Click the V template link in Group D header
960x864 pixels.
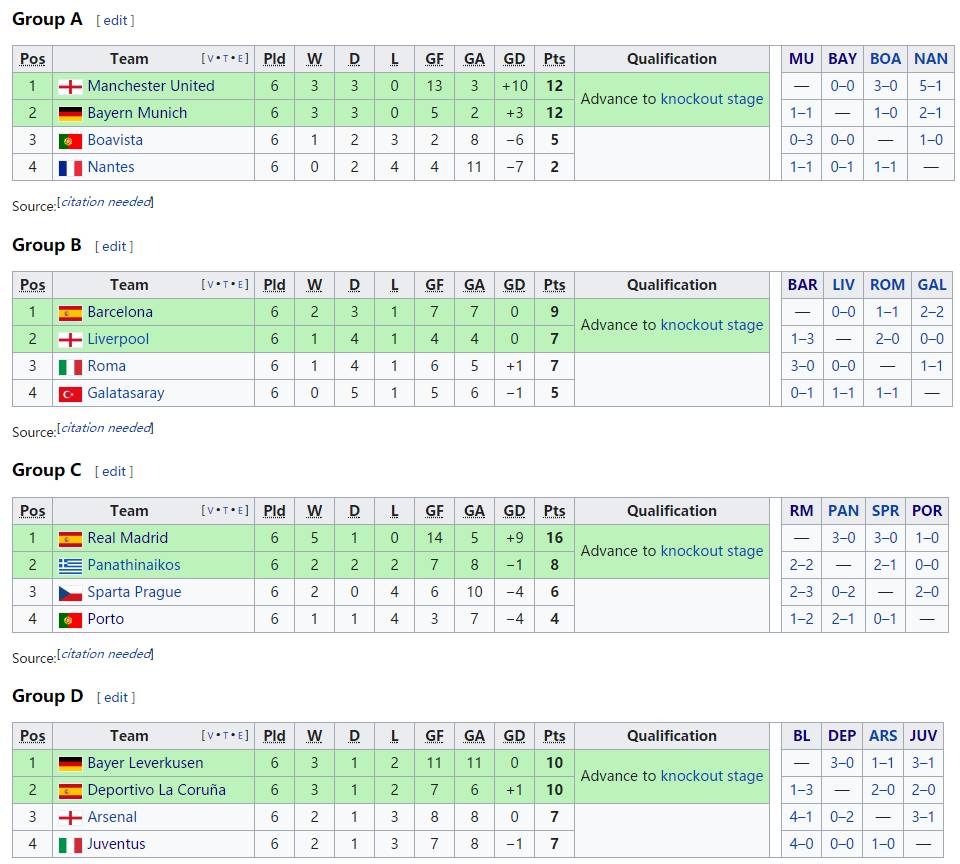coord(208,736)
